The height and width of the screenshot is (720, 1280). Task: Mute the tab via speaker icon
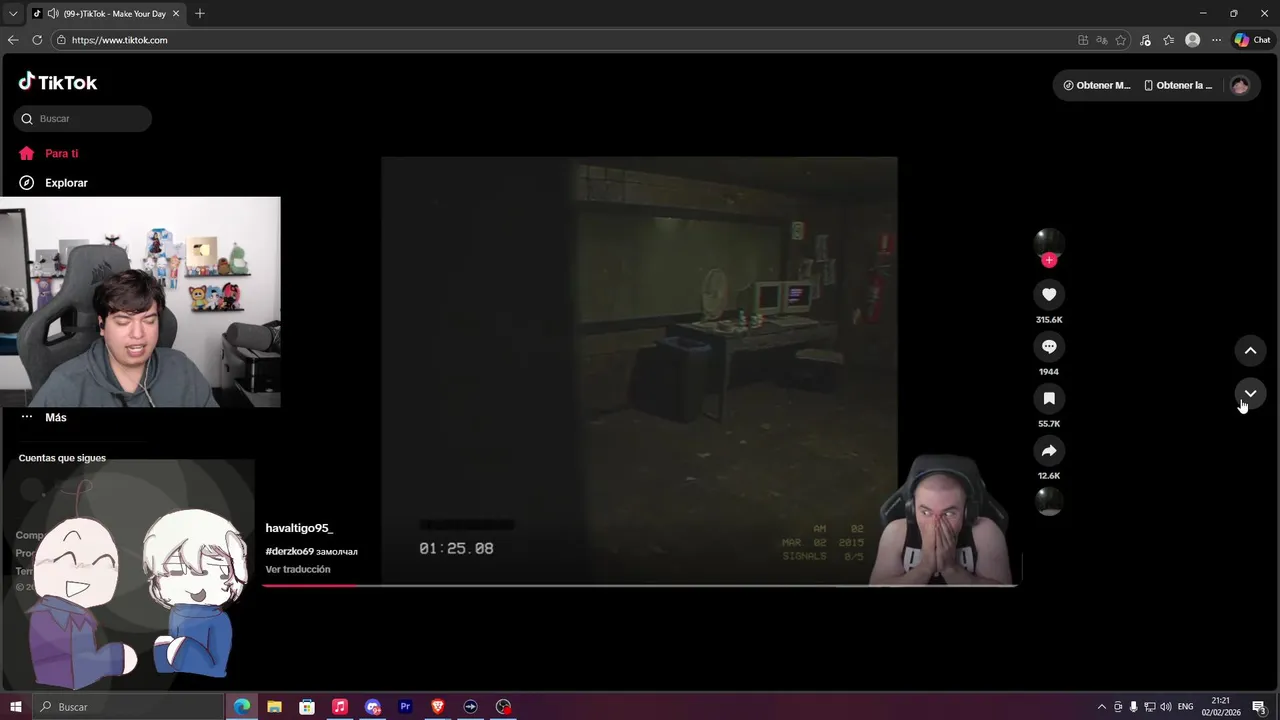tap(52, 14)
